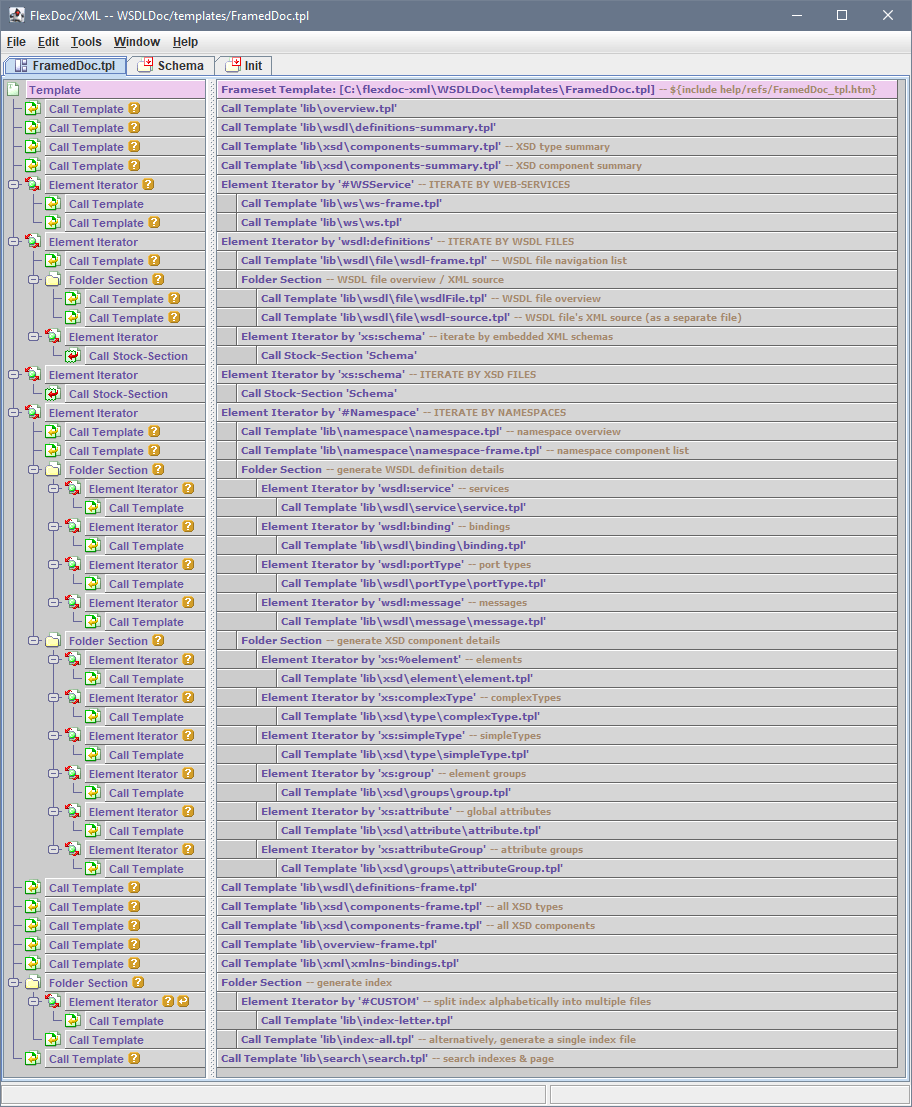Click the Element Iterator icon for the 'wsdl:service' row
Screen dimensions: 912x1107
73,489
